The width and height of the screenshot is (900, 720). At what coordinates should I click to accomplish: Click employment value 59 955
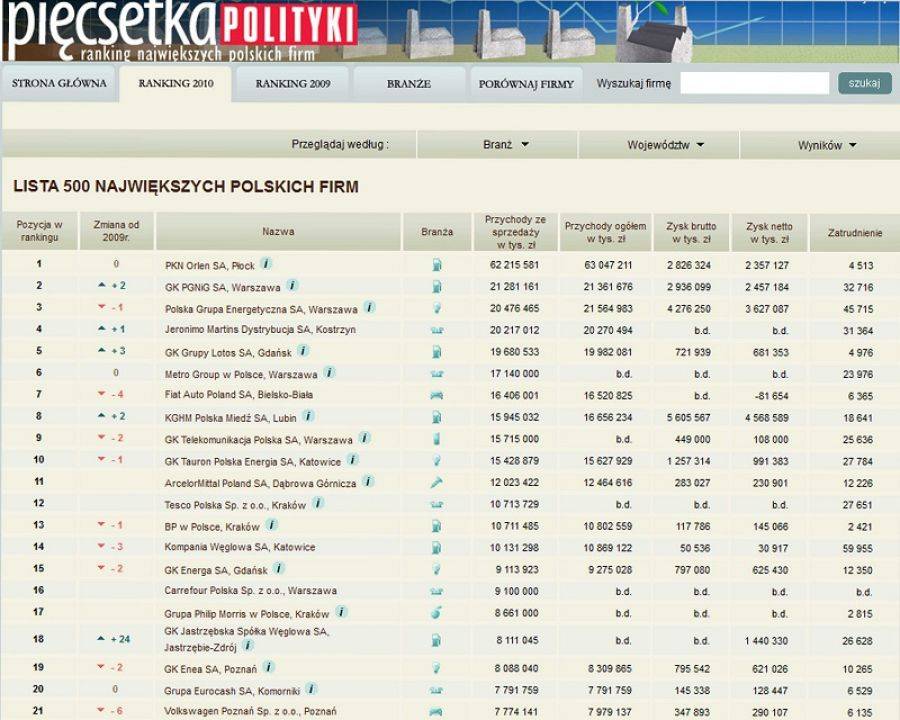coord(858,548)
